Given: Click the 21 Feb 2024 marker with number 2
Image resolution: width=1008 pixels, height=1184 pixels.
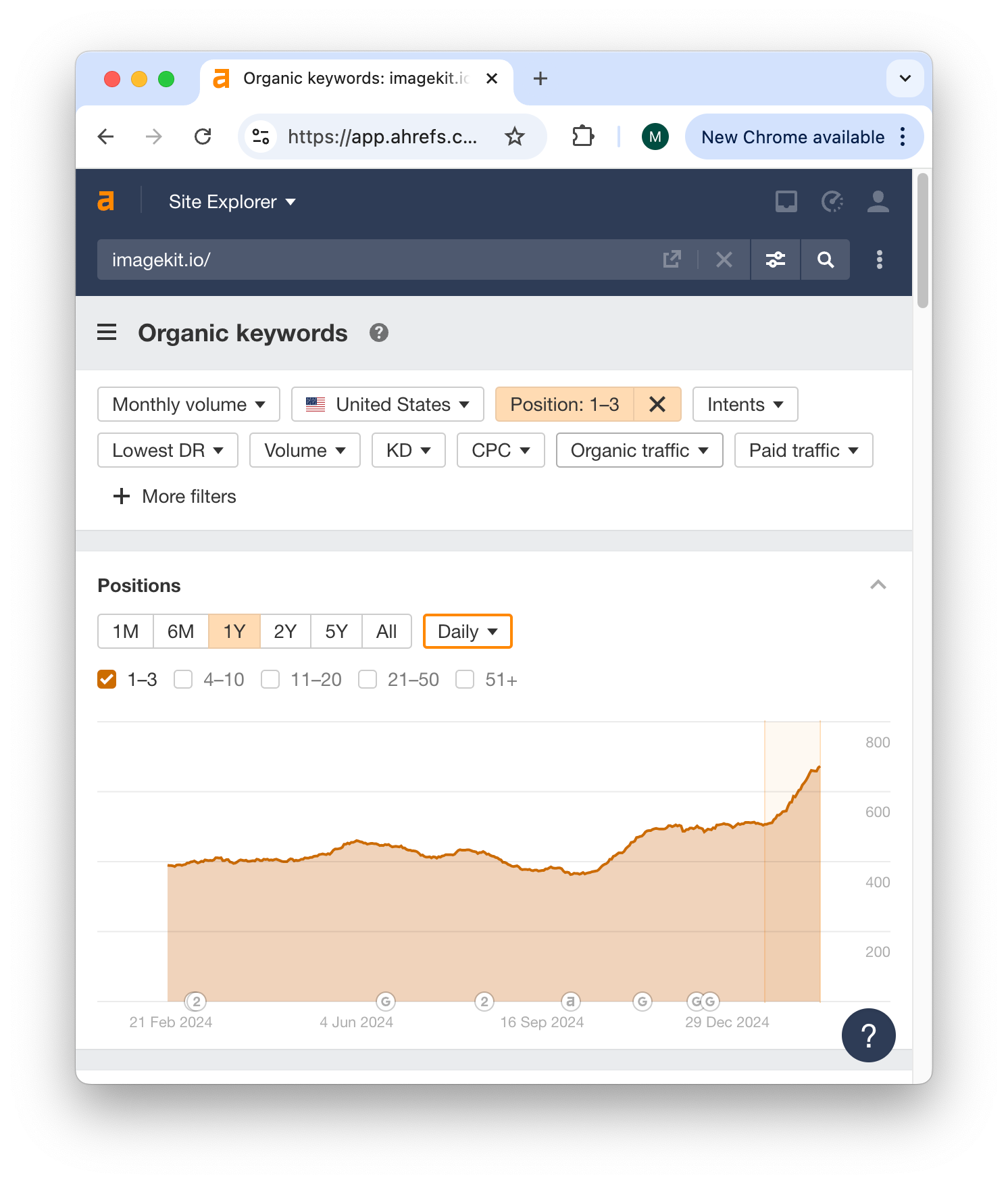Looking at the screenshot, I should (x=196, y=1002).
